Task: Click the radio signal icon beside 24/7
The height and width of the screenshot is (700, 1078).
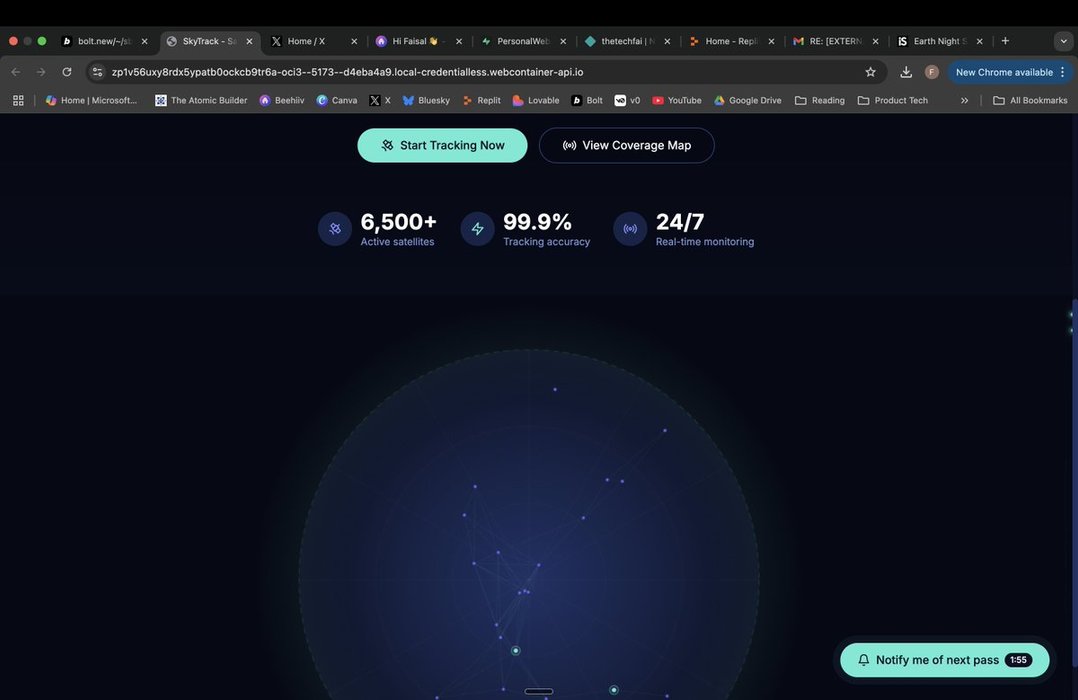Action: 630,229
